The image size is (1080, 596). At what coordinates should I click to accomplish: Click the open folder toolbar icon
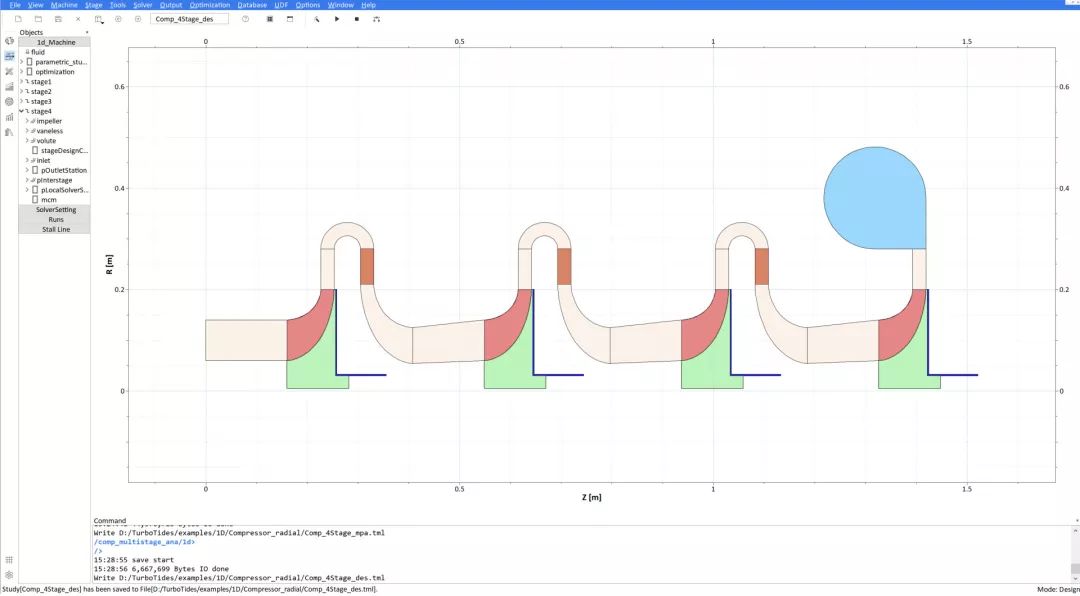[38, 19]
